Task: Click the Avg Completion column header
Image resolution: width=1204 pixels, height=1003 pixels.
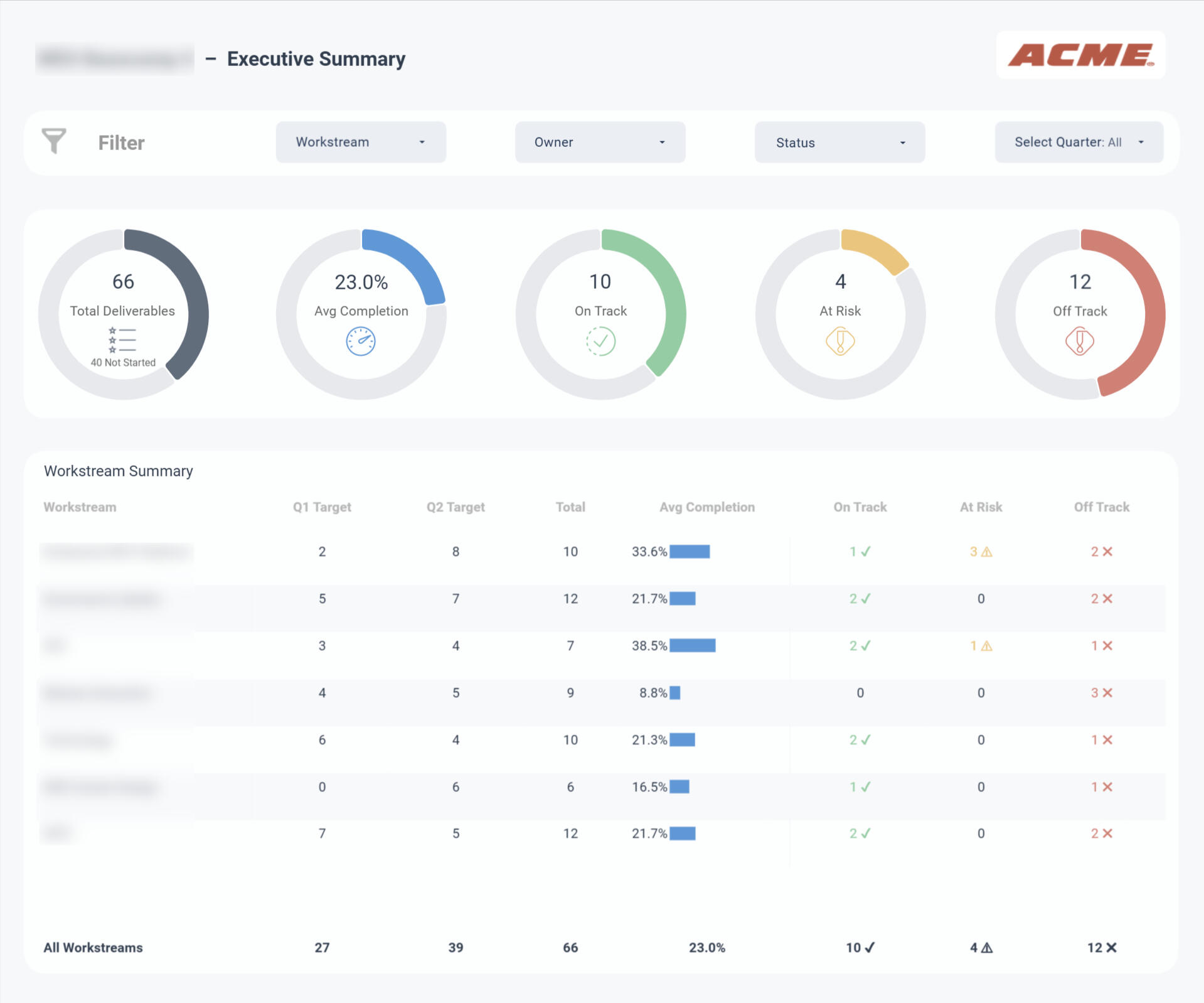Action: click(x=706, y=507)
